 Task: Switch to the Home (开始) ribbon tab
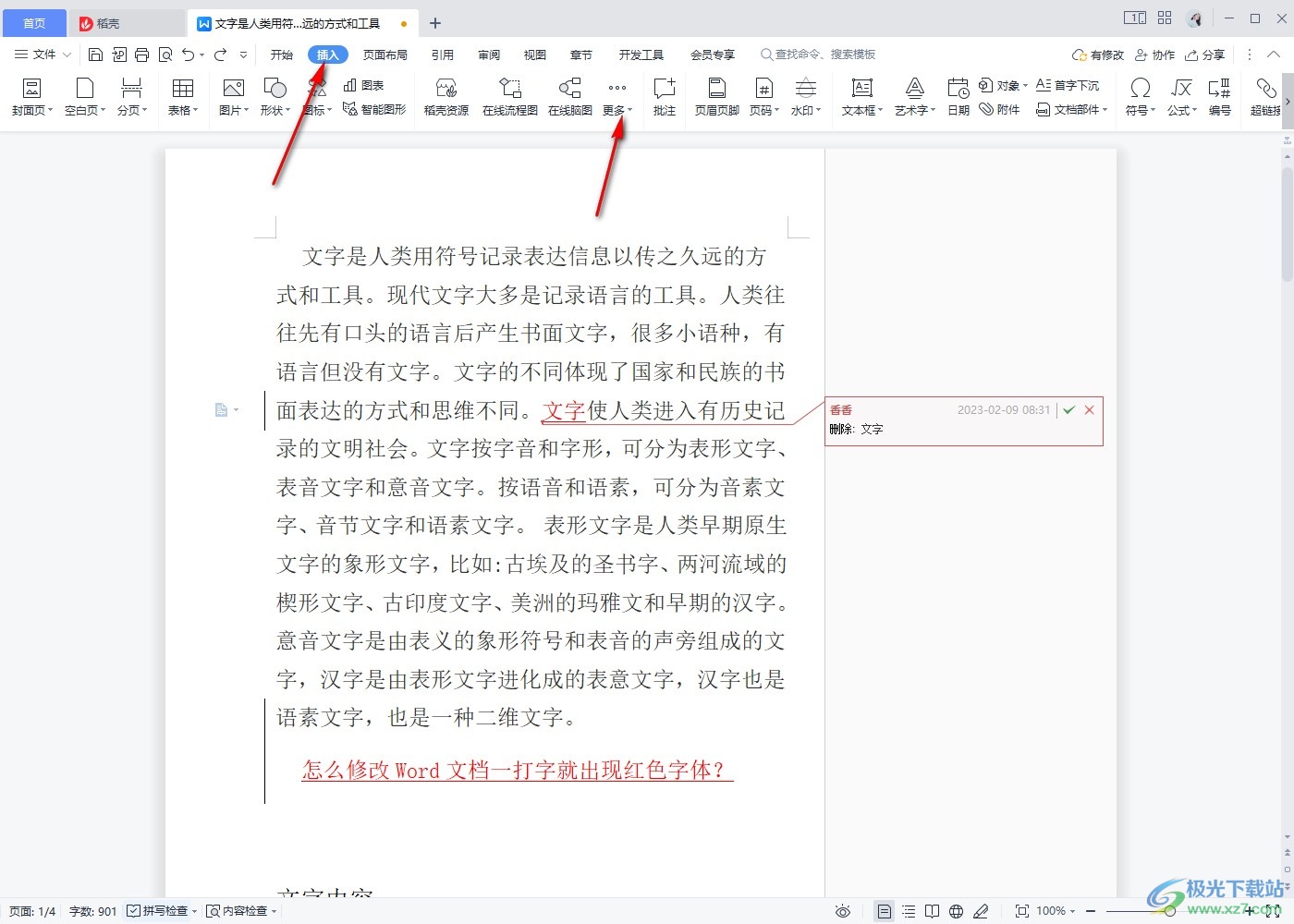coord(282,55)
